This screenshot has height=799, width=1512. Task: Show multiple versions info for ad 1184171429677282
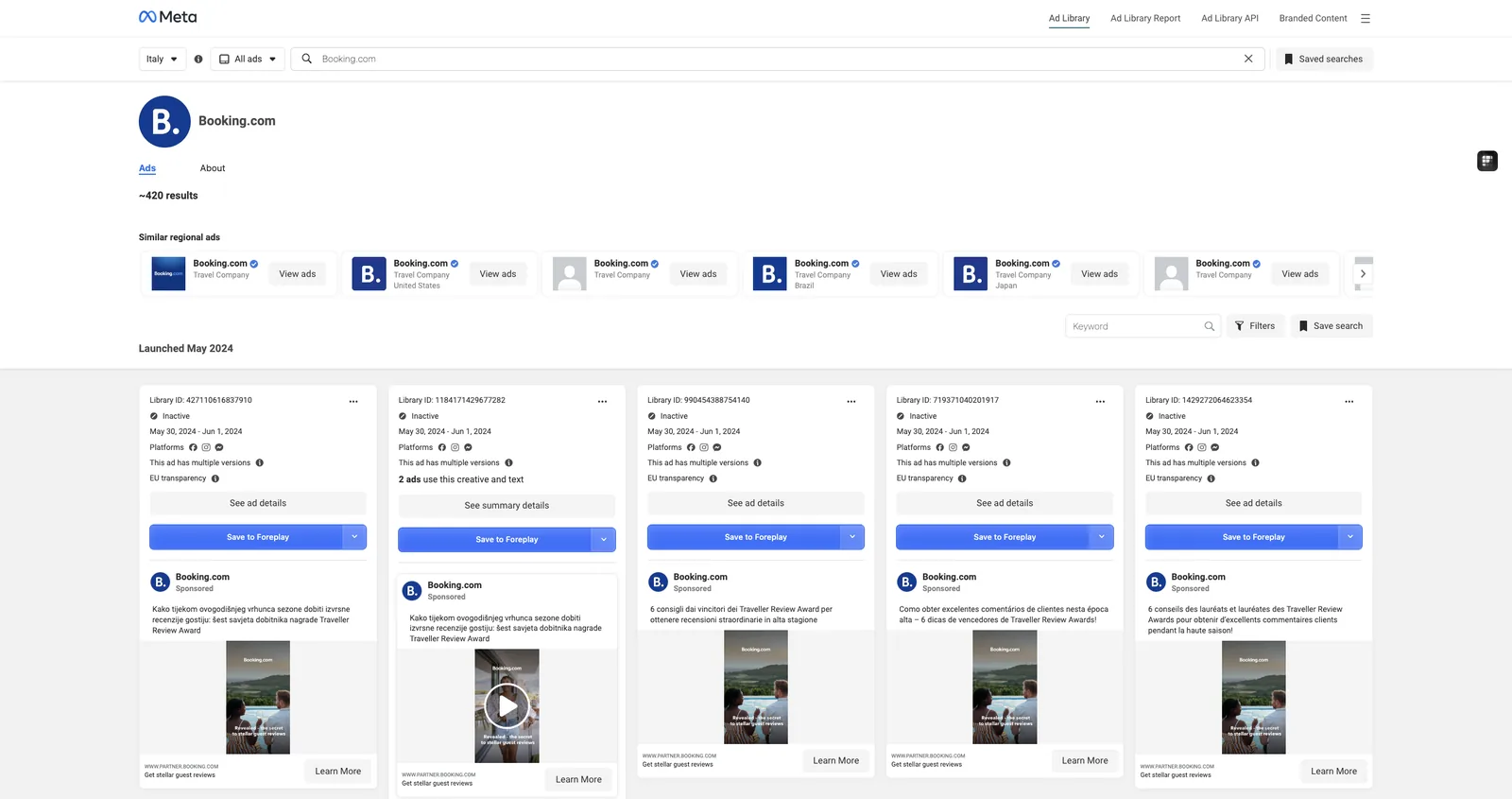click(x=508, y=463)
